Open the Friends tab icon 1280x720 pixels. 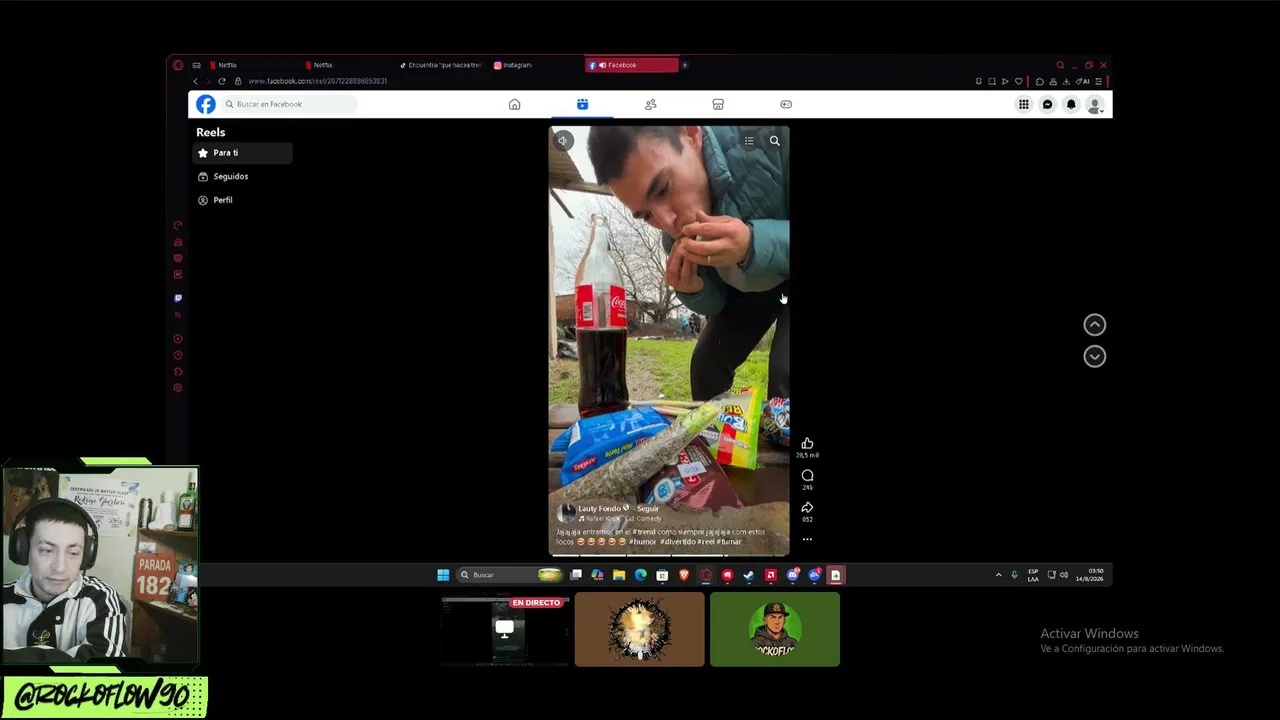coord(650,104)
